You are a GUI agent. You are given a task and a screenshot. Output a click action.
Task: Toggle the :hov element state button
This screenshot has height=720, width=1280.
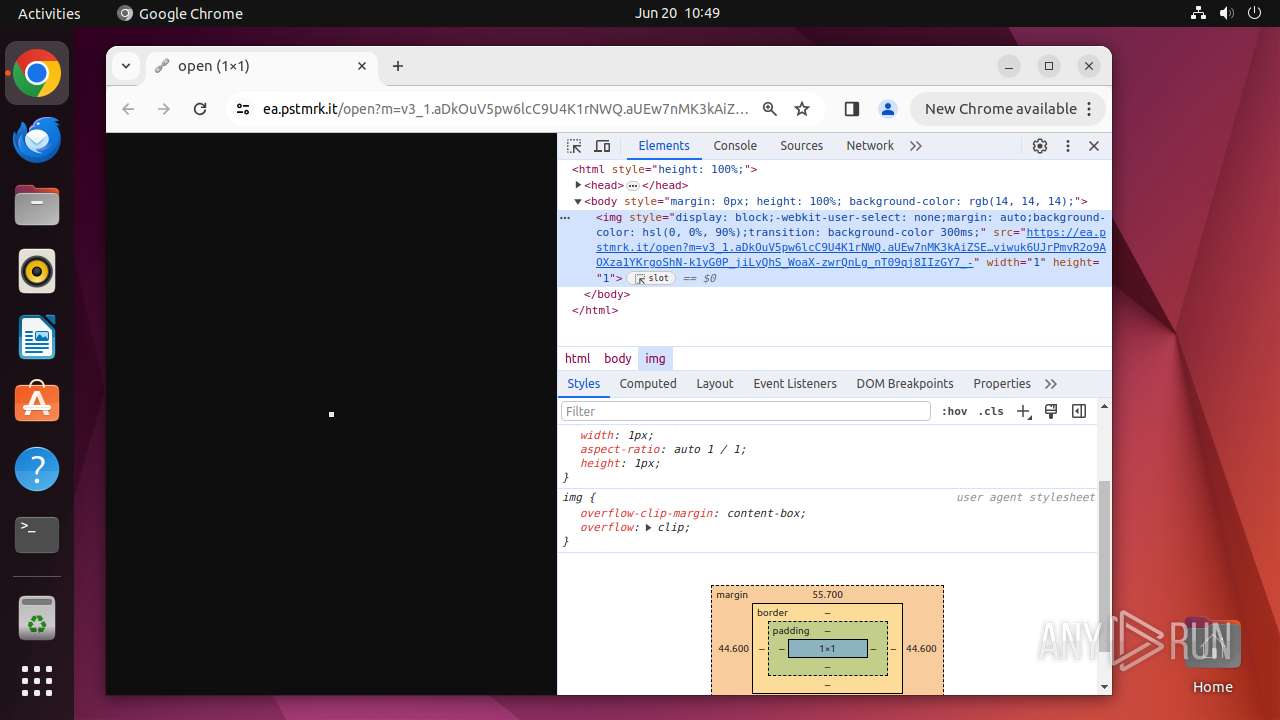tap(955, 411)
